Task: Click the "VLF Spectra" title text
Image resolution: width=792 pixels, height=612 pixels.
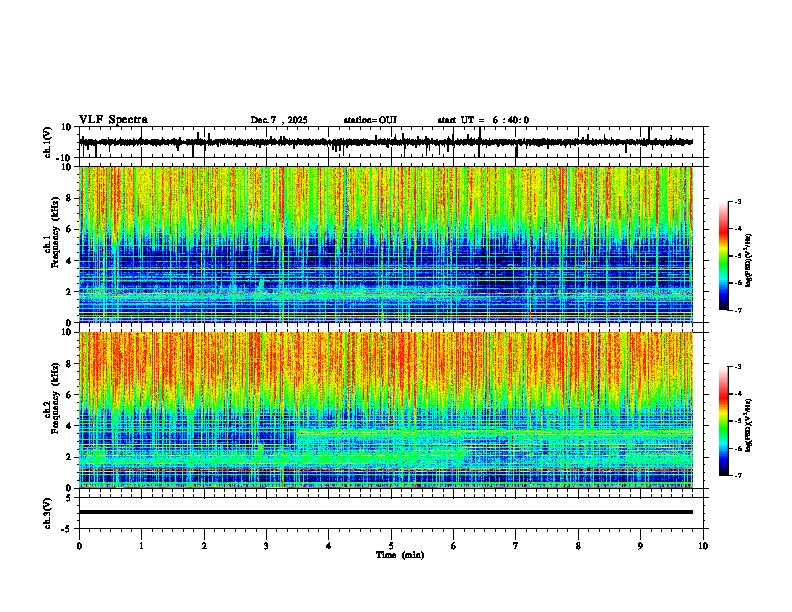Action: pos(113,120)
